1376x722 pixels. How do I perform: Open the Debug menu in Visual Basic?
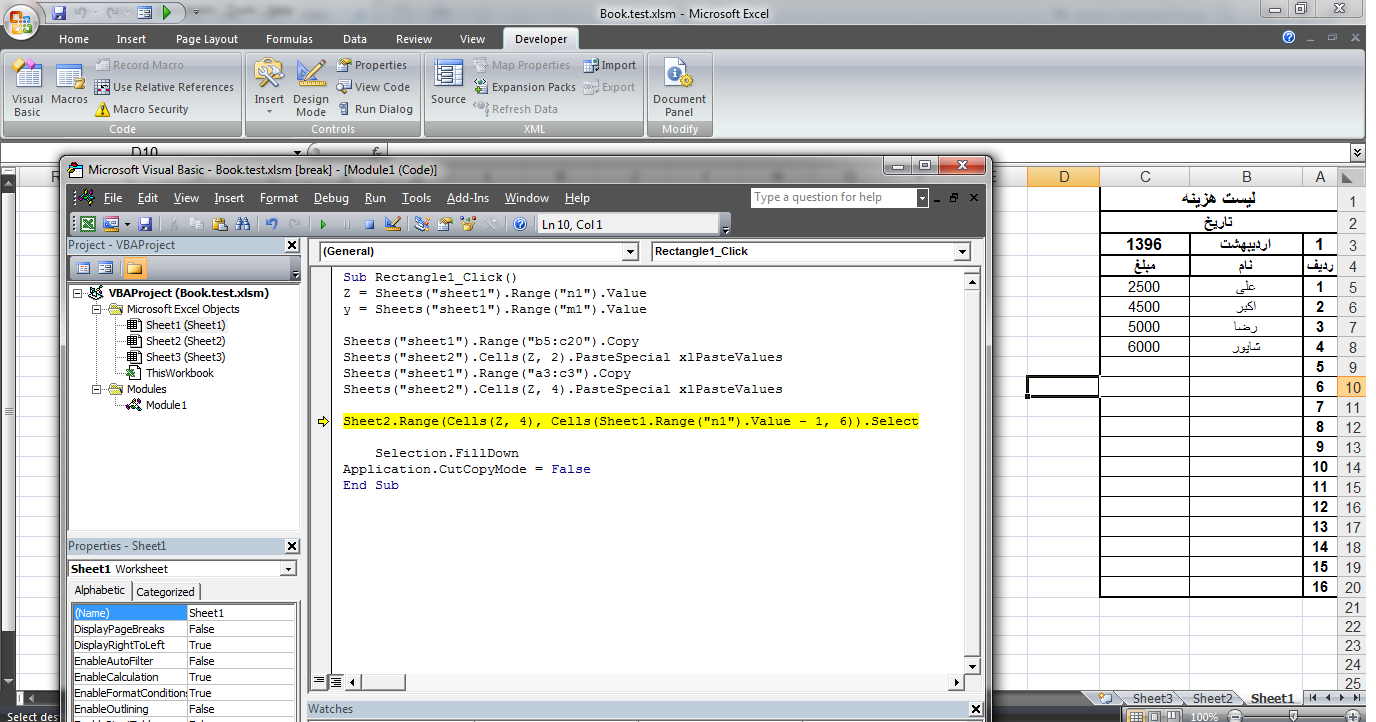(331, 198)
